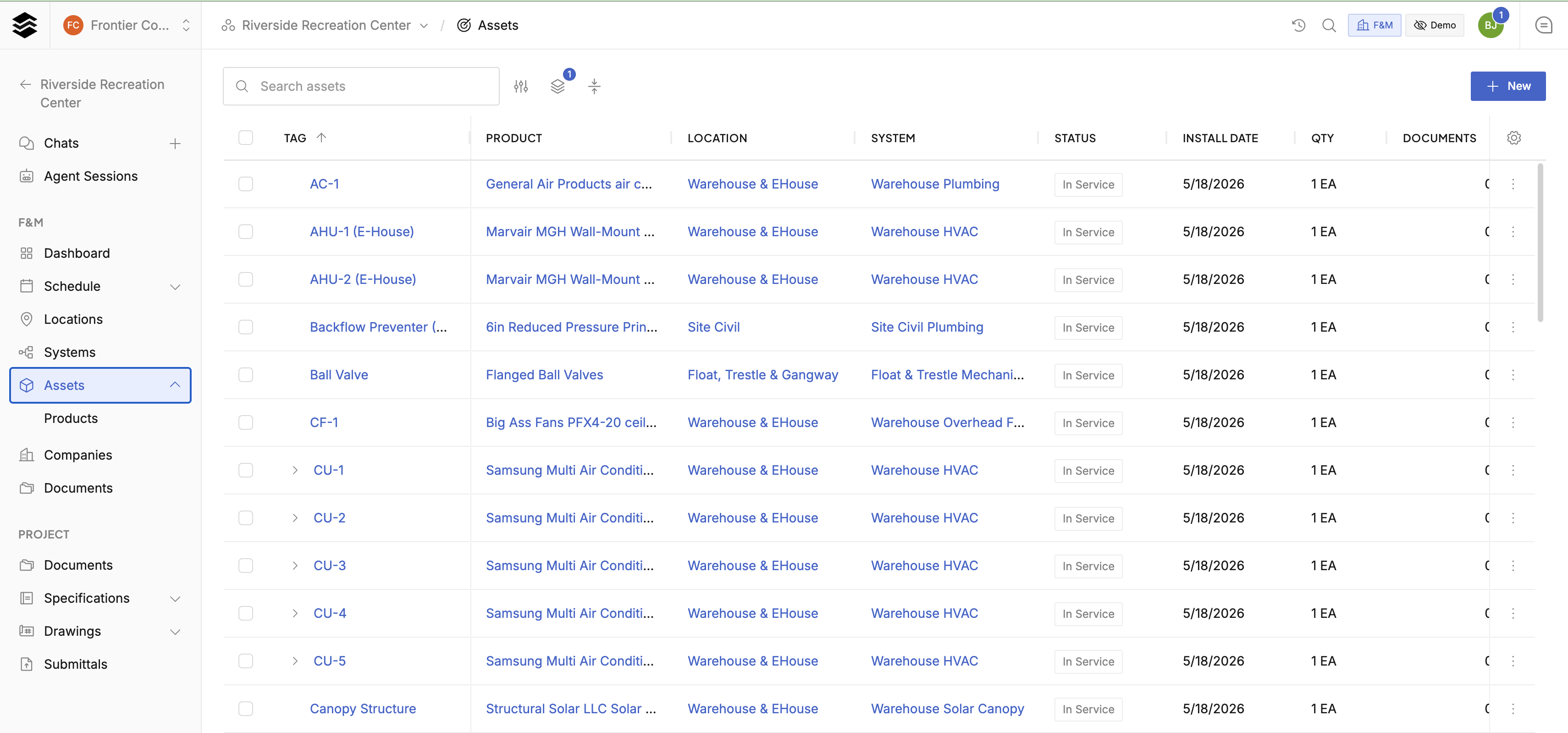Check the AC-1 row checkbox
The height and width of the screenshot is (733, 1568).
pyautogui.click(x=245, y=184)
